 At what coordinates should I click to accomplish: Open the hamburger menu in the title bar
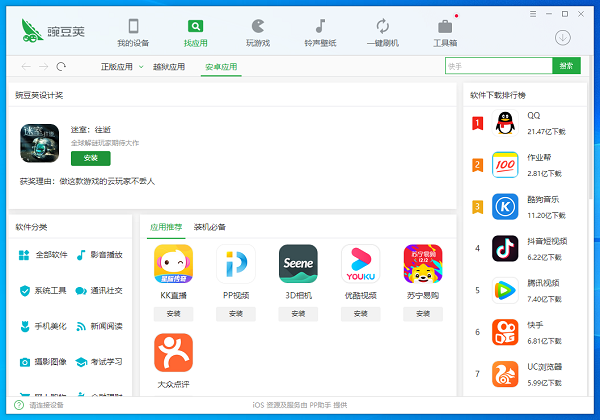click(x=533, y=14)
